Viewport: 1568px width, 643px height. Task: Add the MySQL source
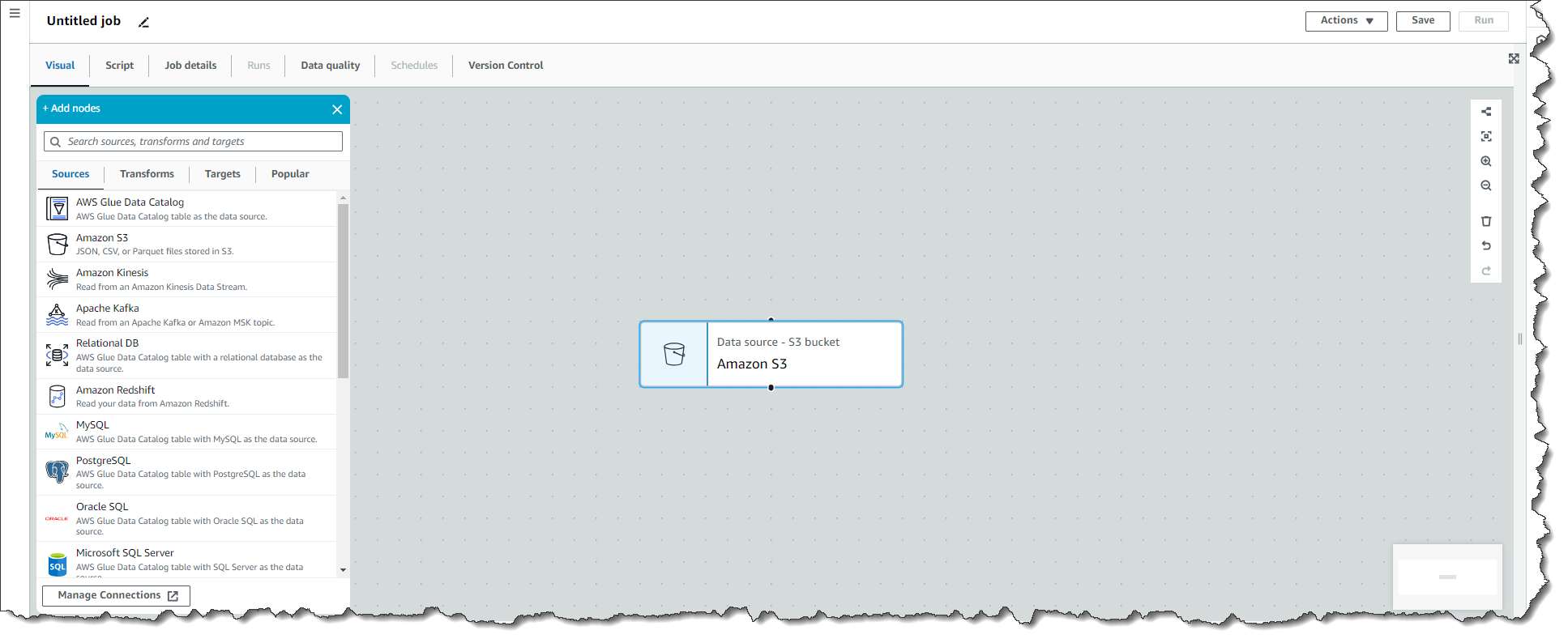click(x=187, y=432)
